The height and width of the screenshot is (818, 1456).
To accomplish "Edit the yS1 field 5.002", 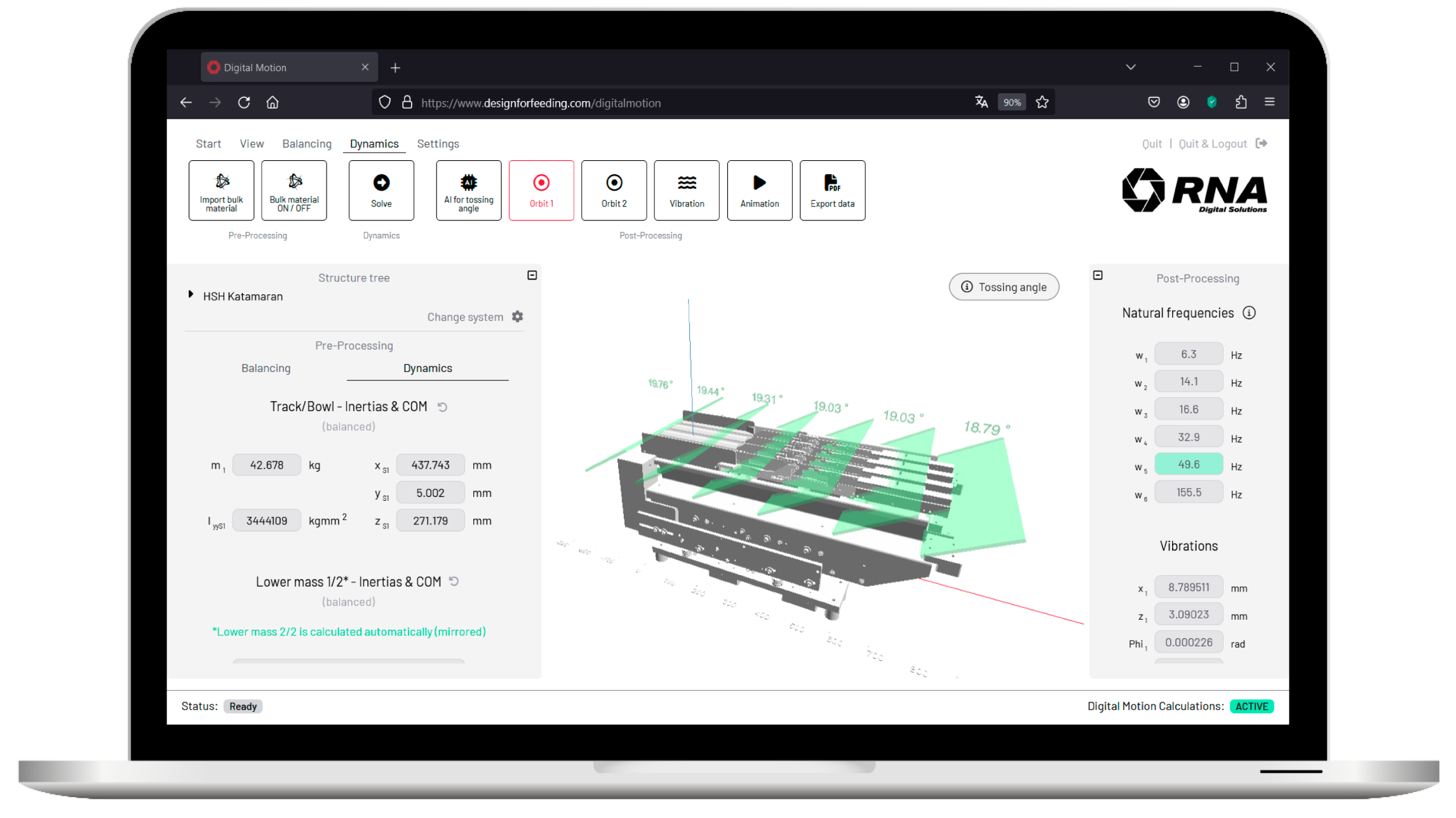I will point(431,493).
